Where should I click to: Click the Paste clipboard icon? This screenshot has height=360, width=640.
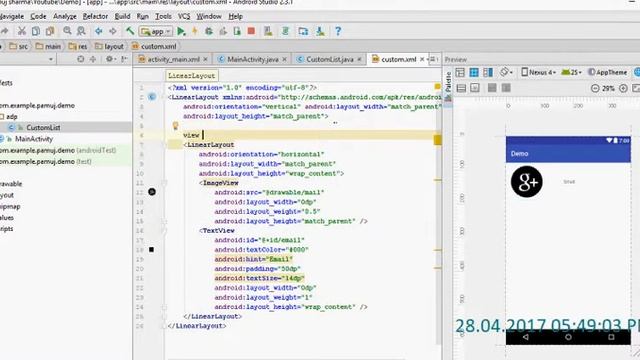(x=50, y=31)
